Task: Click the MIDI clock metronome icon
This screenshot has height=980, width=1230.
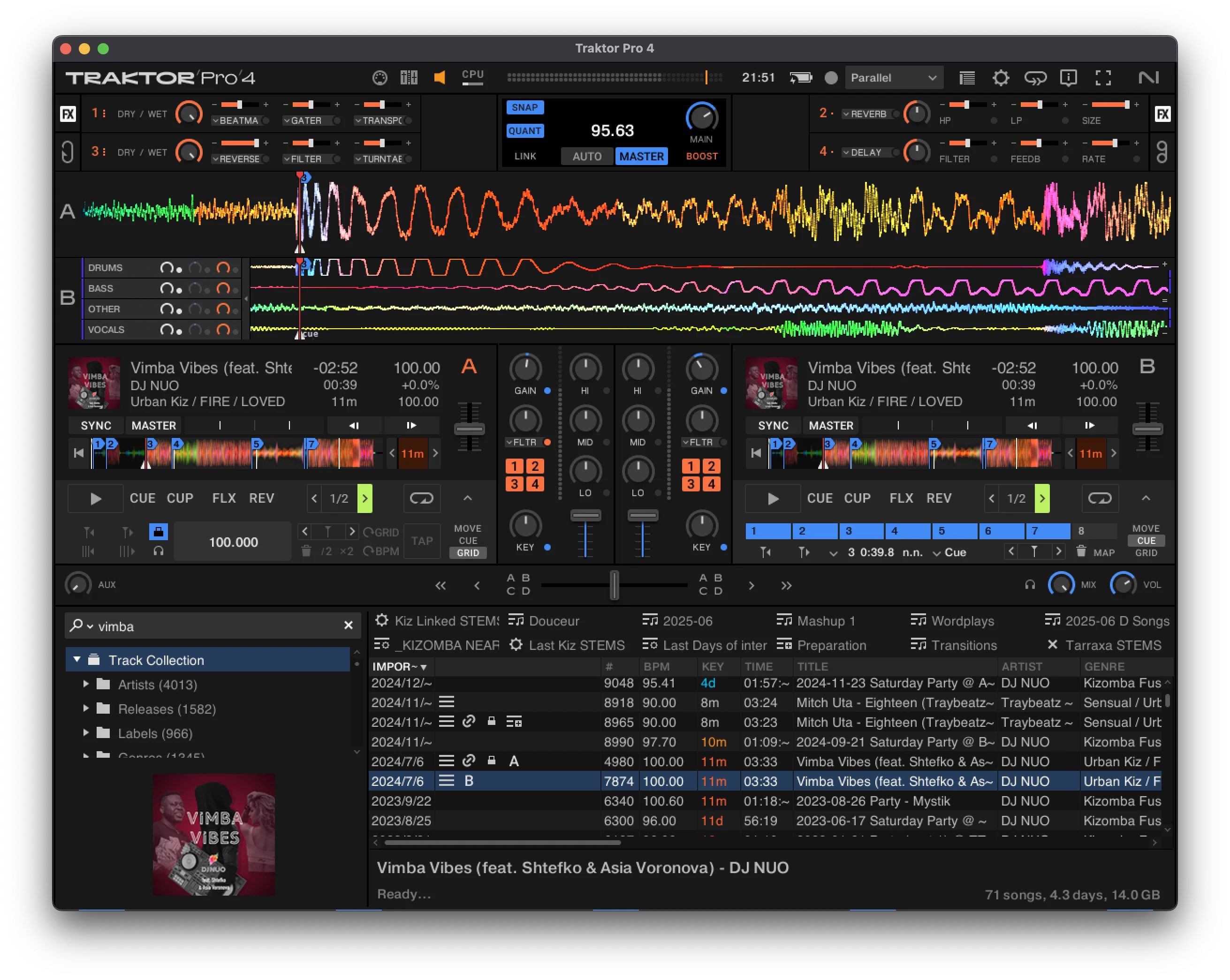Action: (x=380, y=77)
